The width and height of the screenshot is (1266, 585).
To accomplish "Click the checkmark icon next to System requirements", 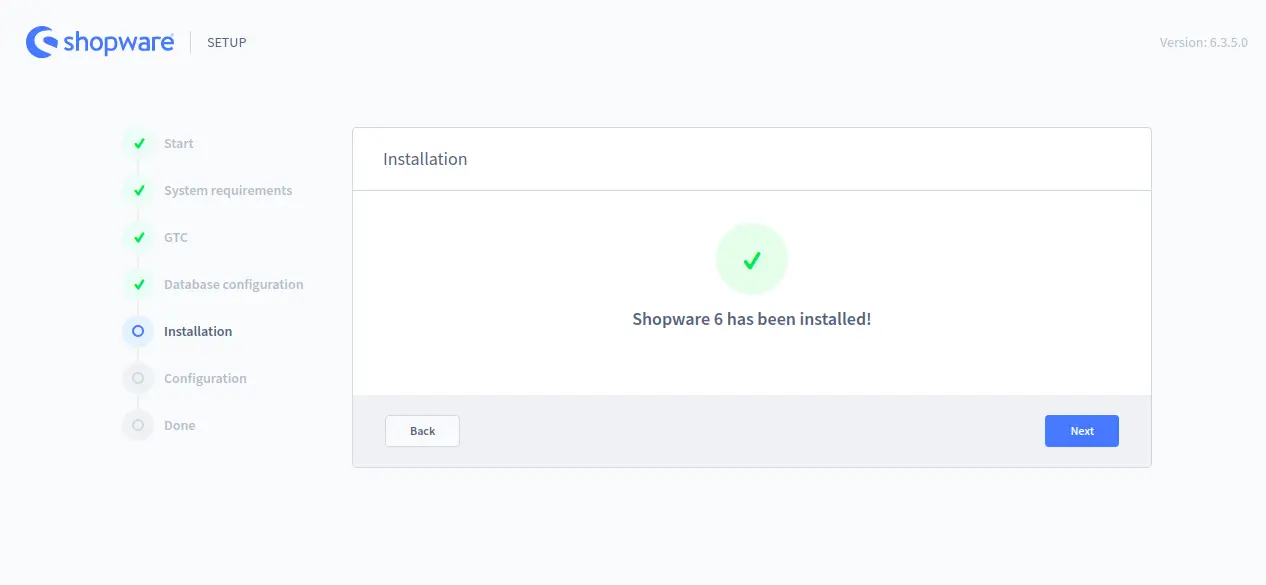I will (x=138, y=190).
